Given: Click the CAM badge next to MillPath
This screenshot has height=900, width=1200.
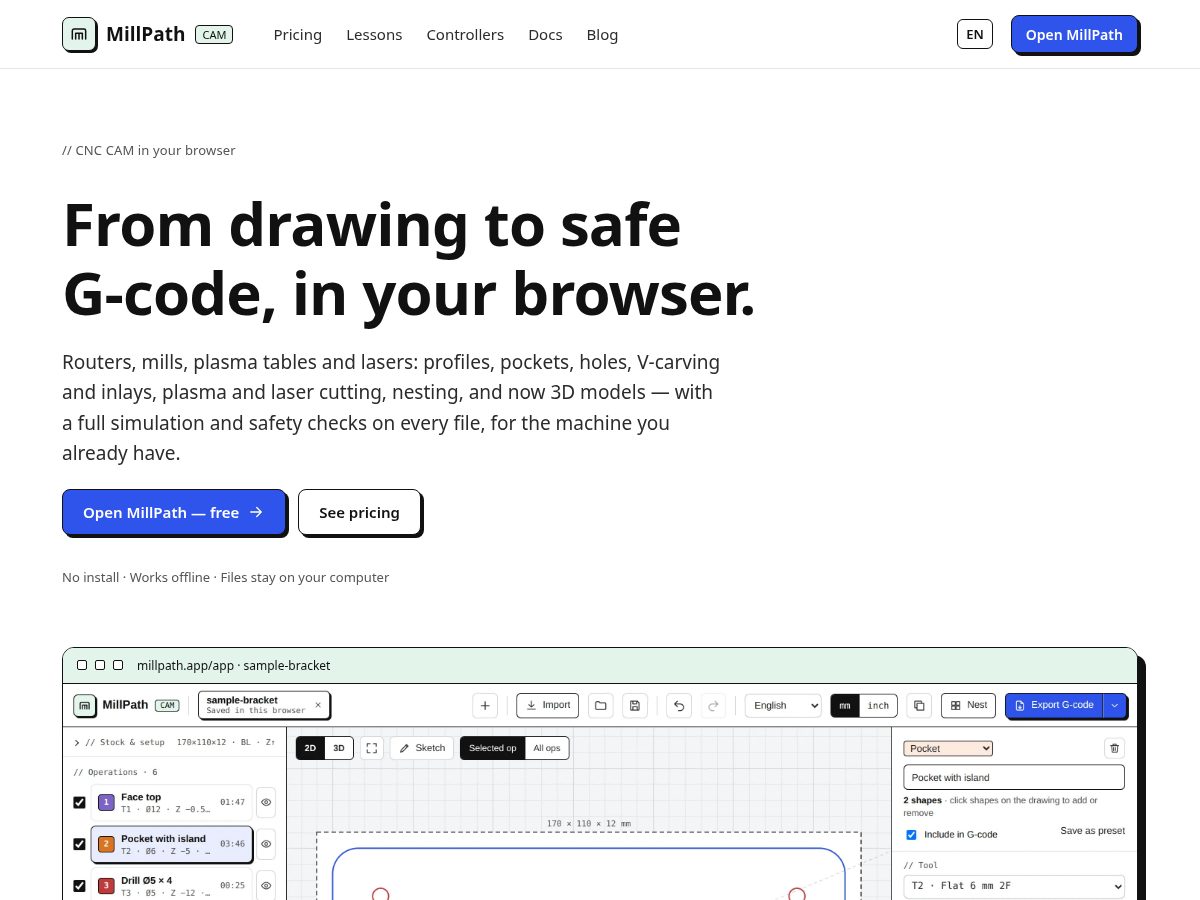Looking at the screenshot, I should pos(214,34).
